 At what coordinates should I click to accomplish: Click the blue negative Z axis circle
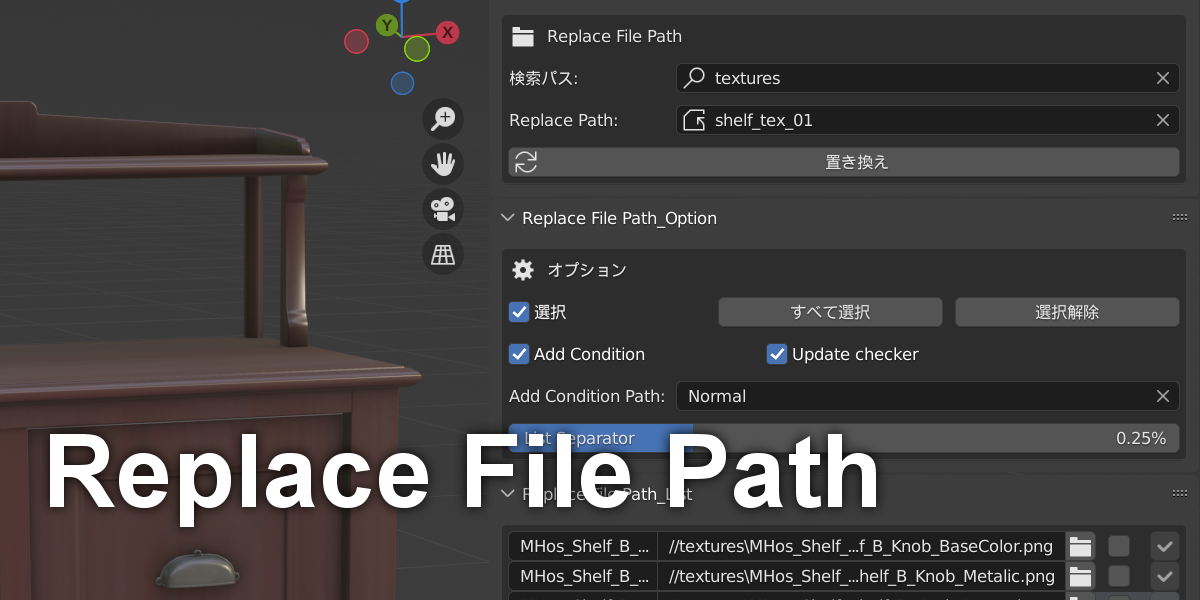pos(402,83)
